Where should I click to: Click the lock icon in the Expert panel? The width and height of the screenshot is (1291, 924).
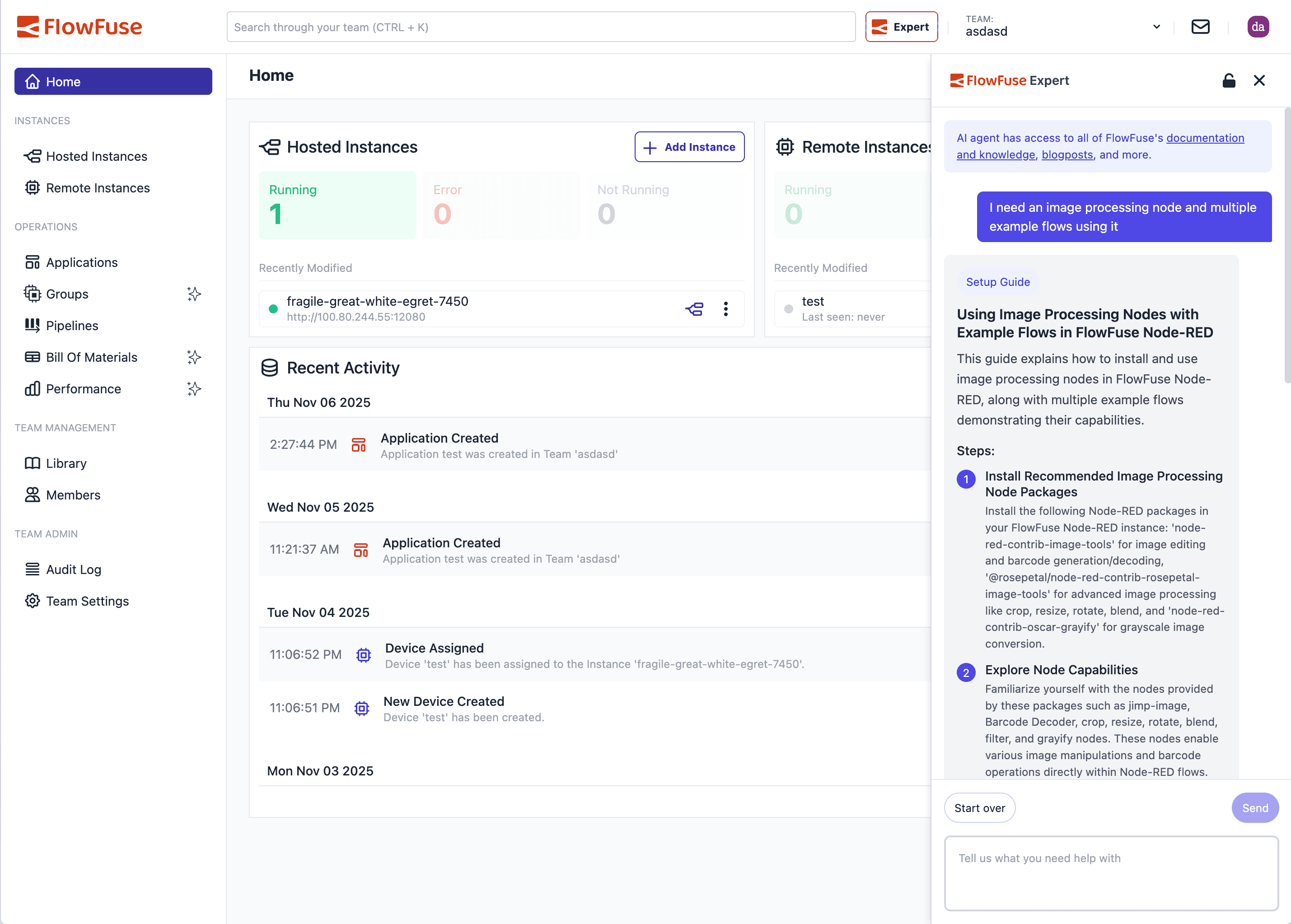pos(1228,80)
